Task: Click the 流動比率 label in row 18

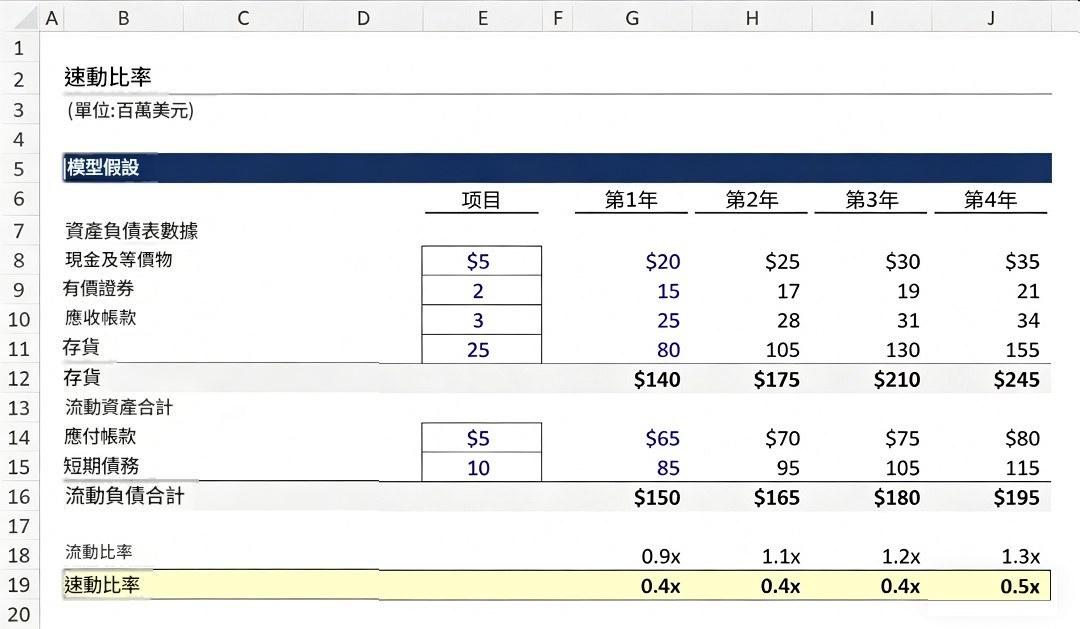Action: point(98,553)
